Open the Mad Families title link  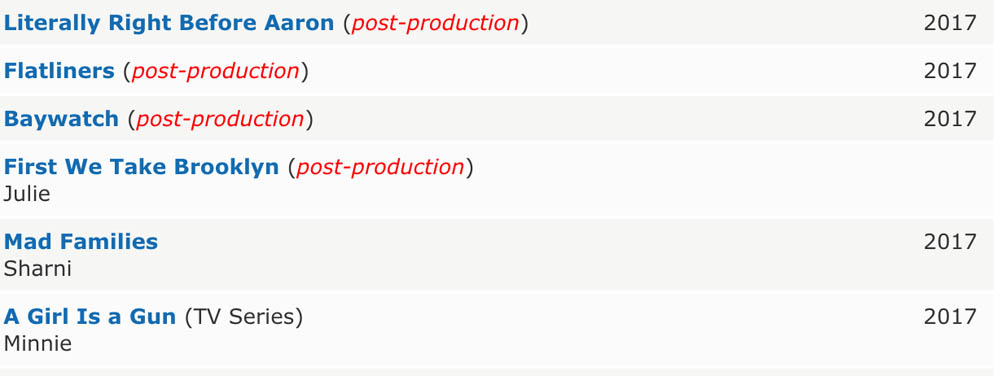[x=81, y=242]
